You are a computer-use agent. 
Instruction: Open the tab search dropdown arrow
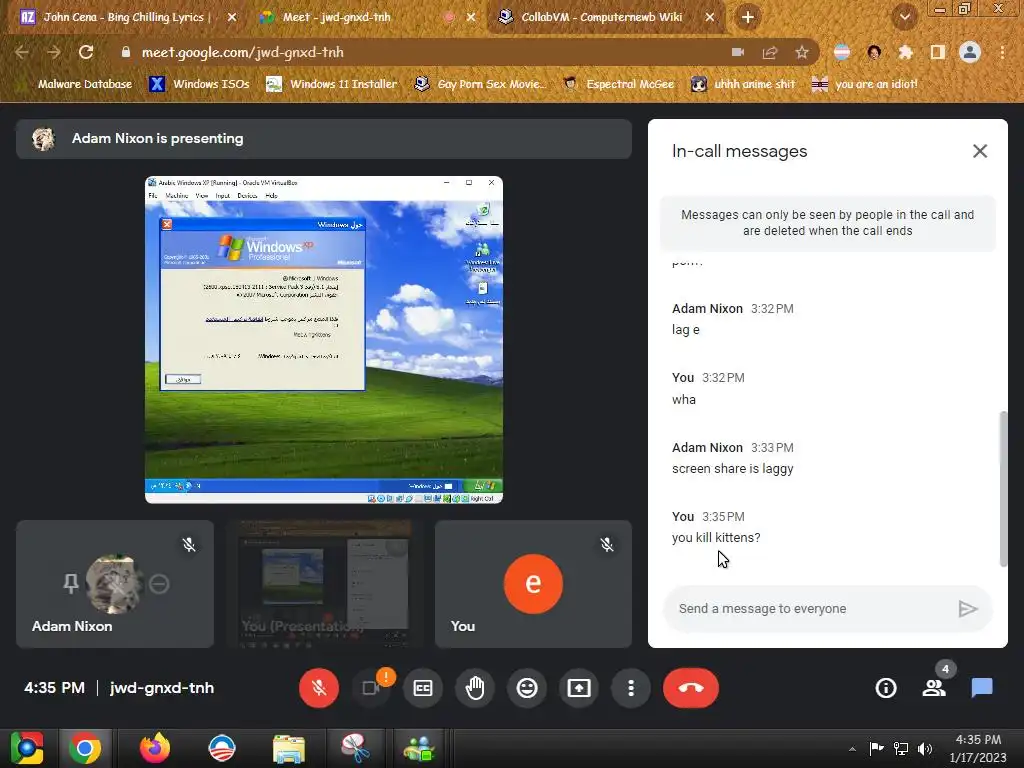[x=904, y=17]
